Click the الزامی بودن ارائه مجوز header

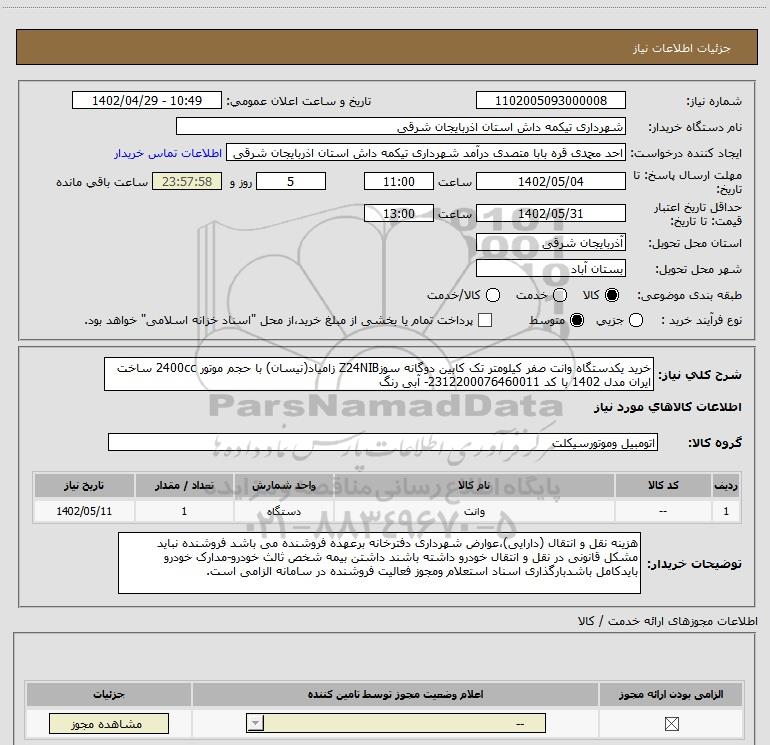(x=671, y=694)
